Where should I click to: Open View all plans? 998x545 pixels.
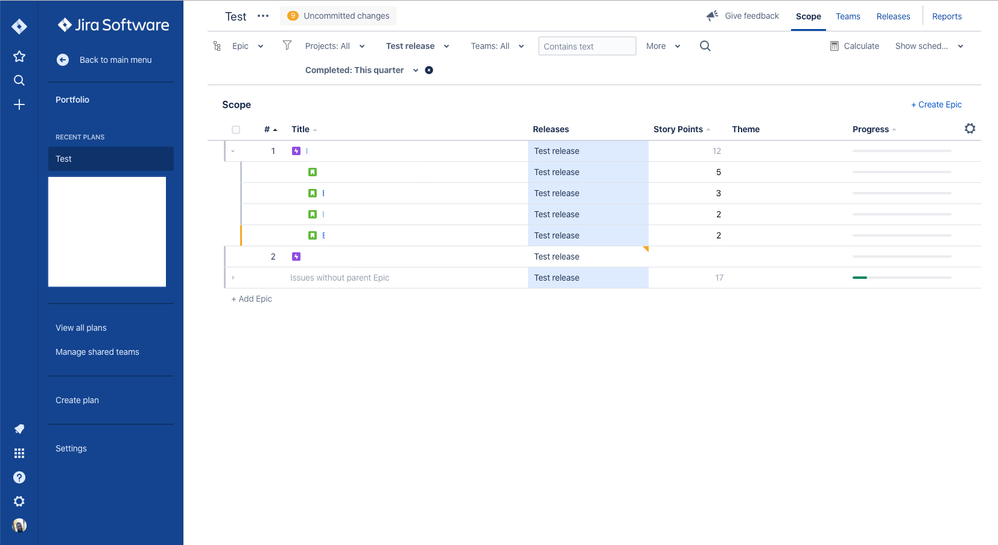tap(81, 328)
